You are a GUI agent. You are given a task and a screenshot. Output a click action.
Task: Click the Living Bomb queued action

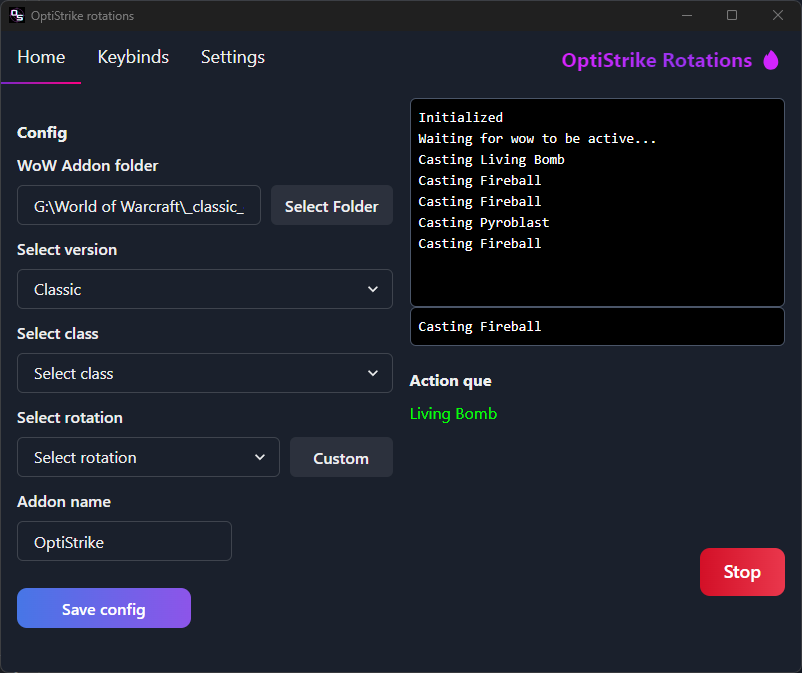(x=453, y=413)
